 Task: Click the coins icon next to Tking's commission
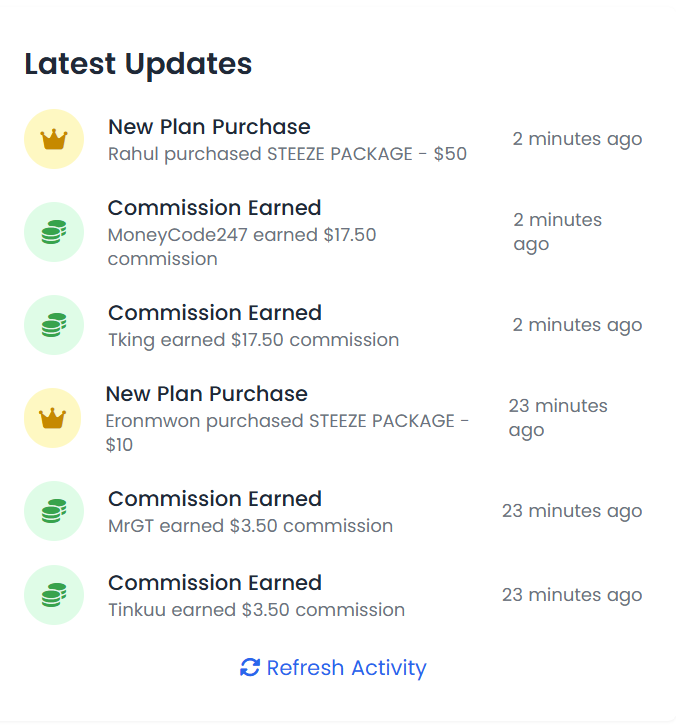click(x=53, y=325)
